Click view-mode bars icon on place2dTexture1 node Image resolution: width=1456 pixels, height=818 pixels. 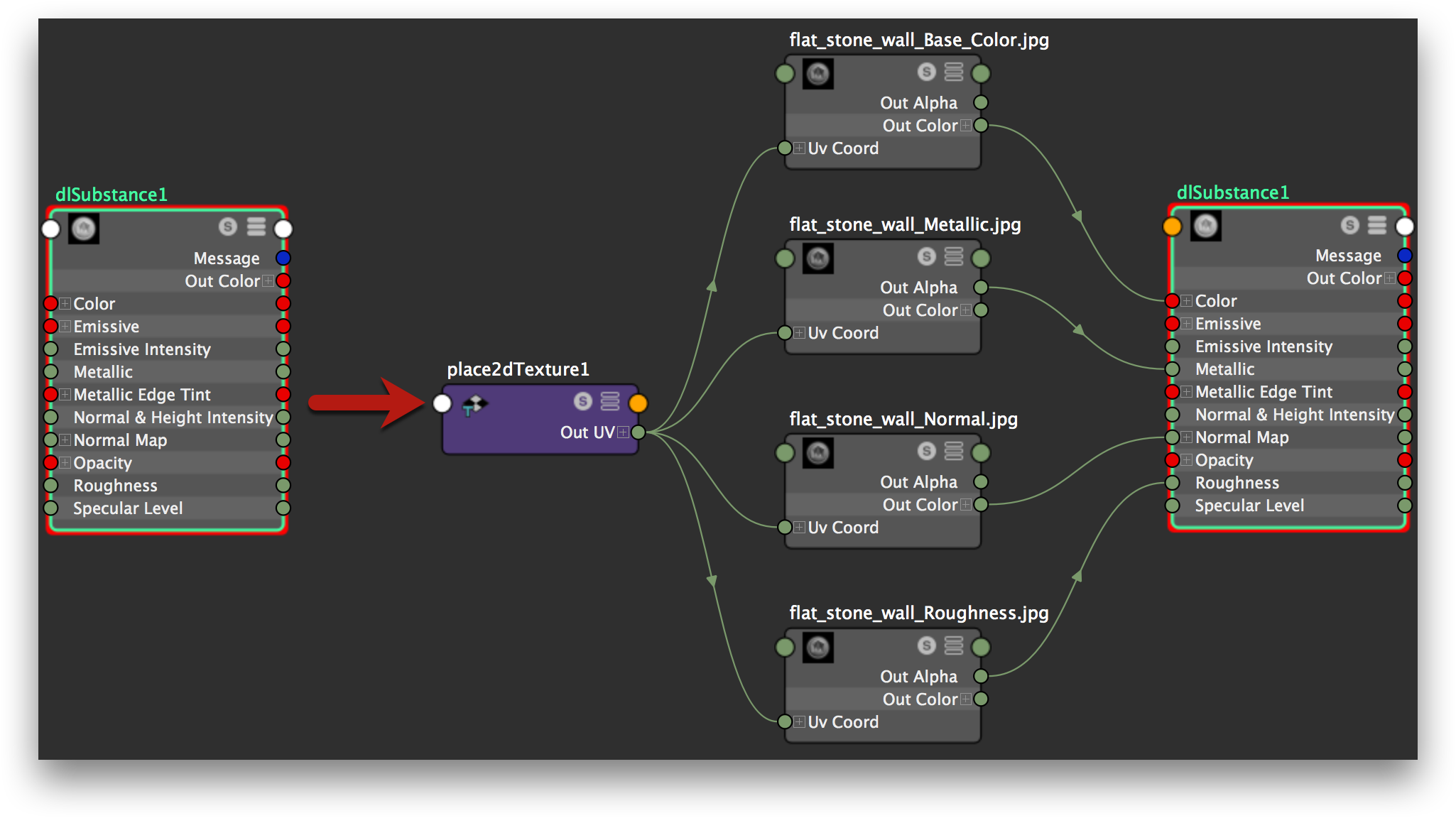(610, 401)
